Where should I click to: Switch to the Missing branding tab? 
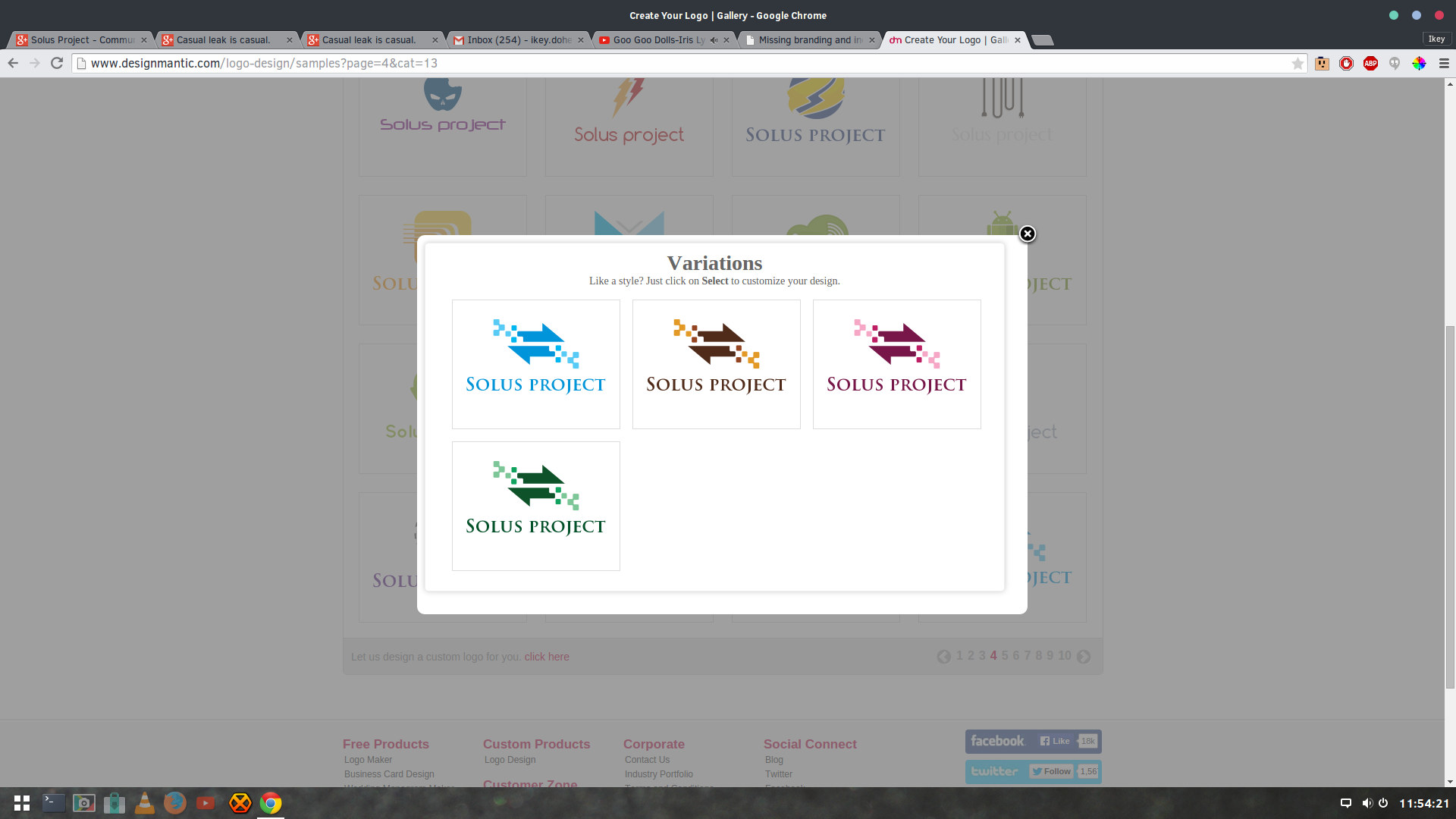coord(808,40)
